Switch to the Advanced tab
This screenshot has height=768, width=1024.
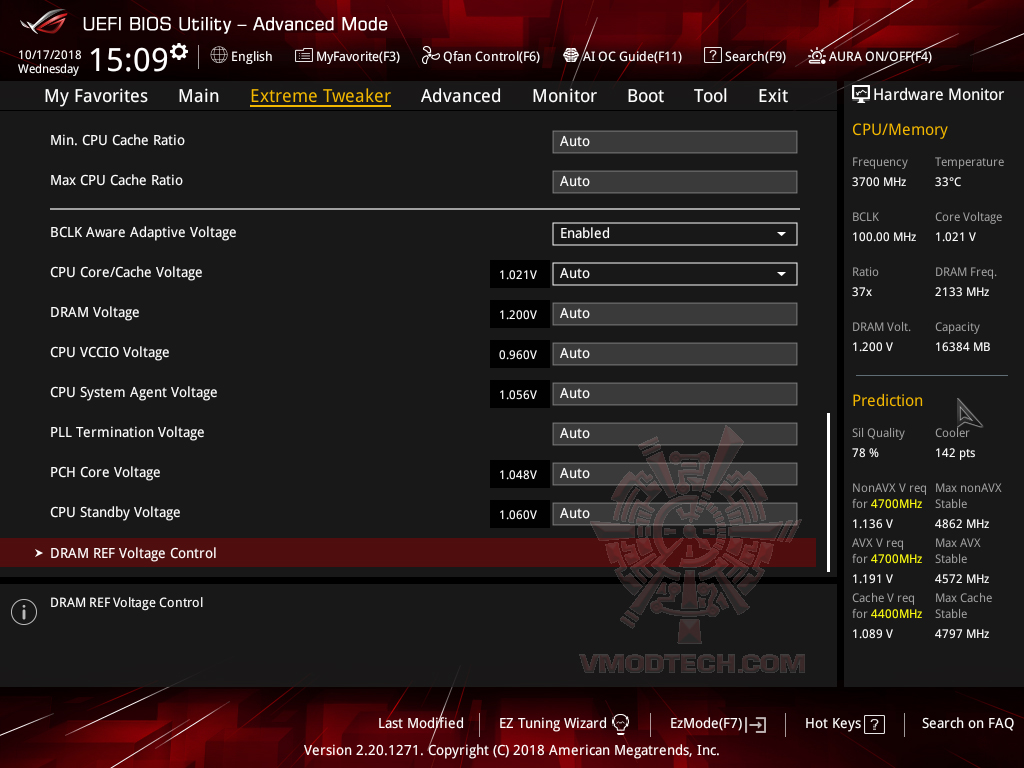pyautogui.click(x=461, y=96)
